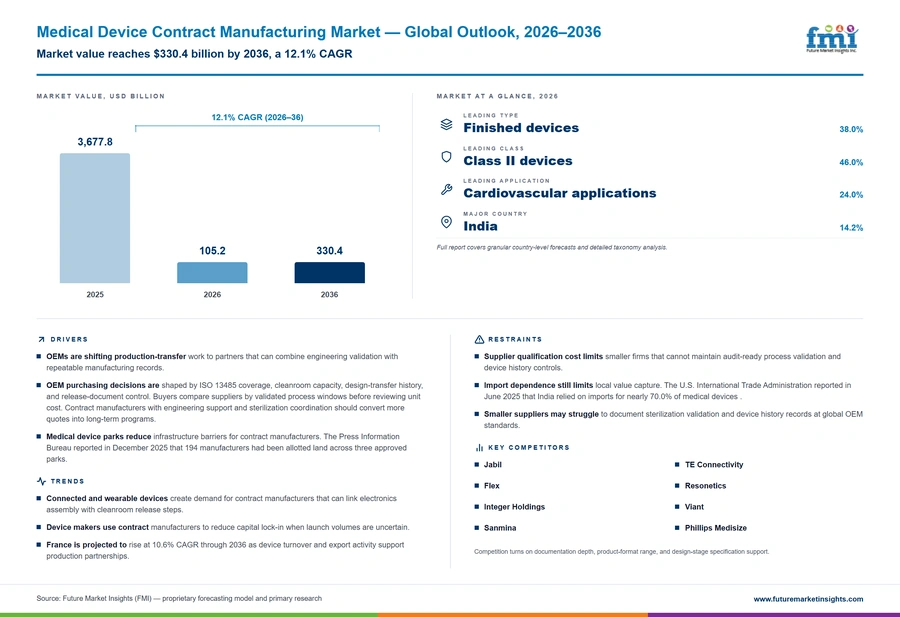This screenshot has width=900, height=617.
Task: Click the '2025' axis label
Action: [x=95, y=294]
